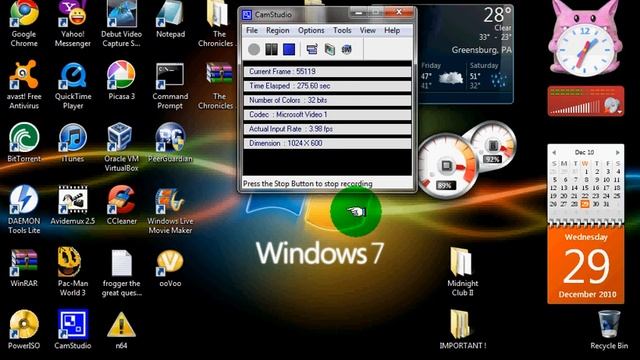
Task: Select the PeerGuardian desktop icon
Action: (x=170, y=142)
